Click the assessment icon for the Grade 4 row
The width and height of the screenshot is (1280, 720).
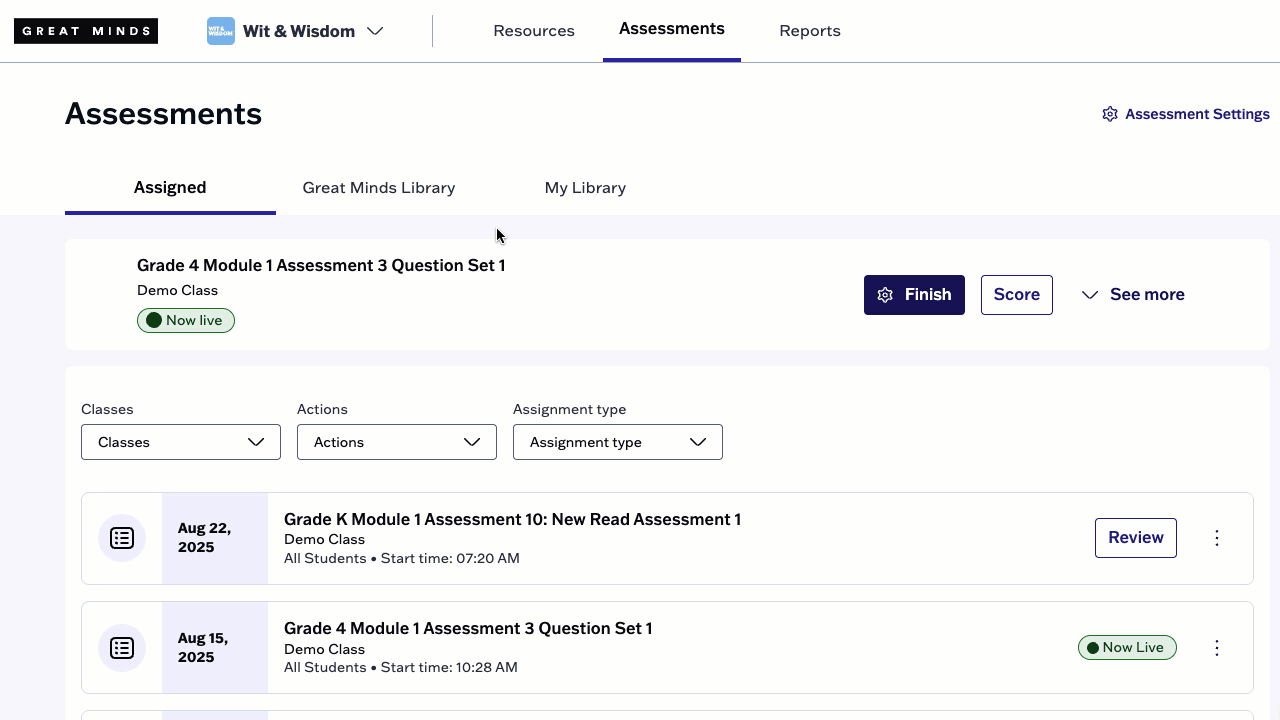pyautogui.click(x=121, y=647)
